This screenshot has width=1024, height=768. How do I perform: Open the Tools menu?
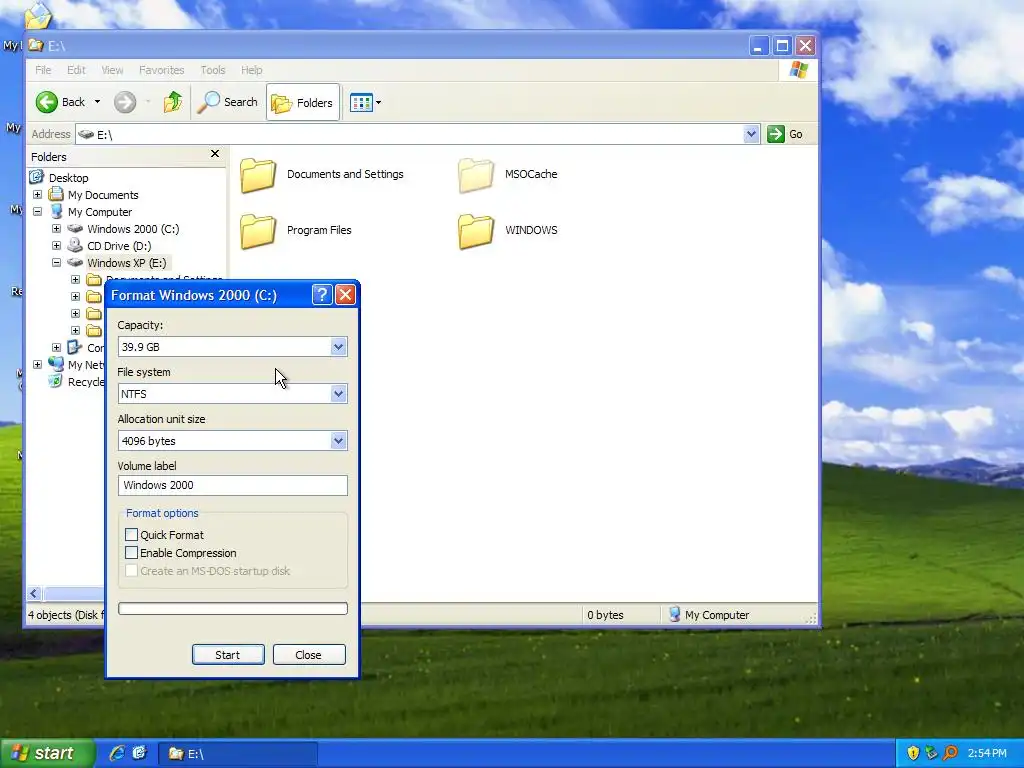point(212,70)
